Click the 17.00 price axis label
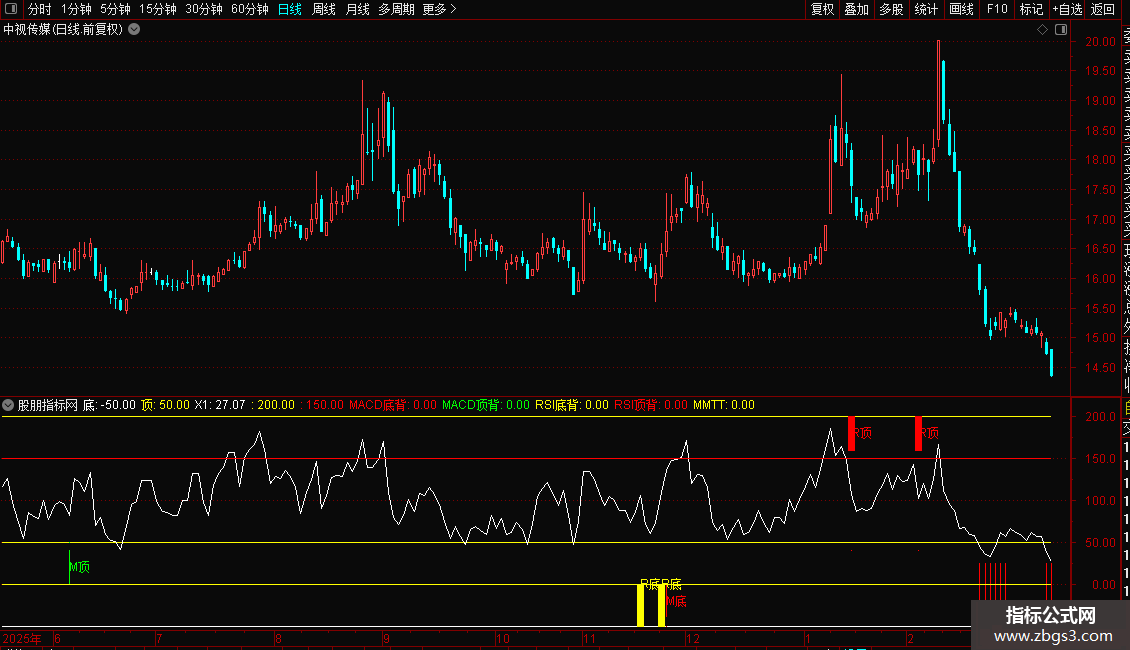The height and width of the screenshot is (650, 1130). (1100, 220)
